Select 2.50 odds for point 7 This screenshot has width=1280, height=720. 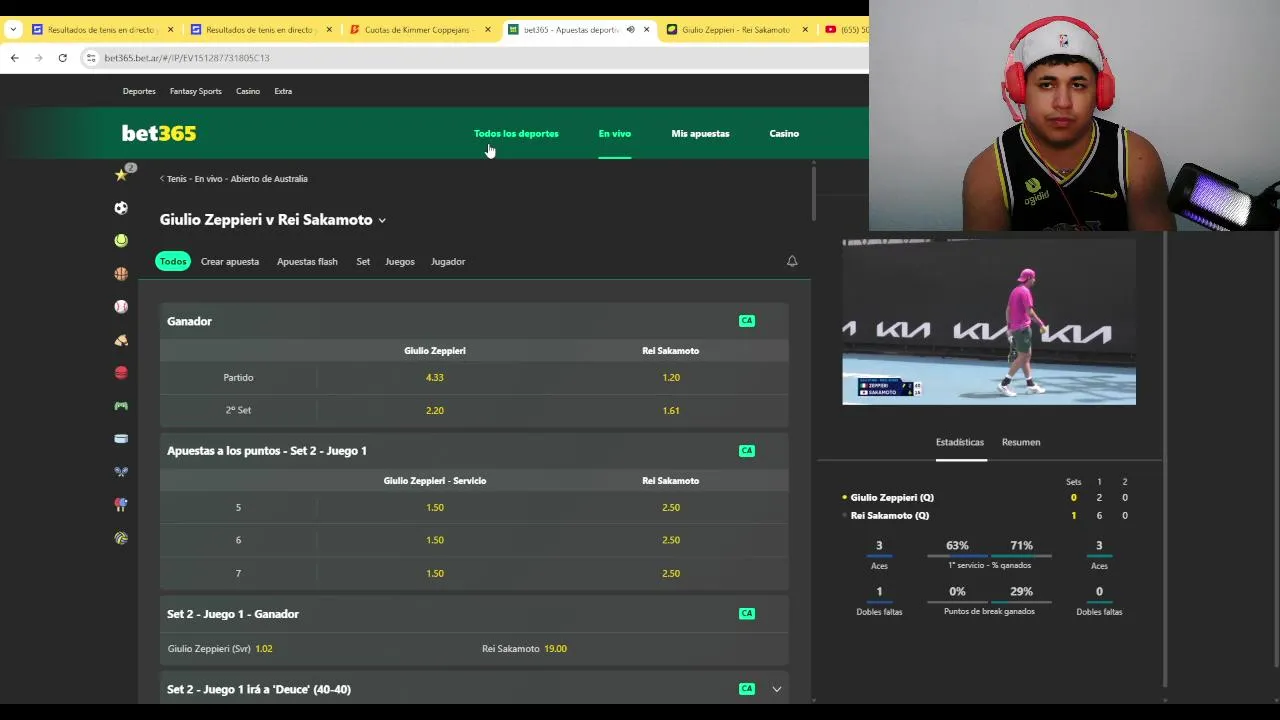click(671, 574)
